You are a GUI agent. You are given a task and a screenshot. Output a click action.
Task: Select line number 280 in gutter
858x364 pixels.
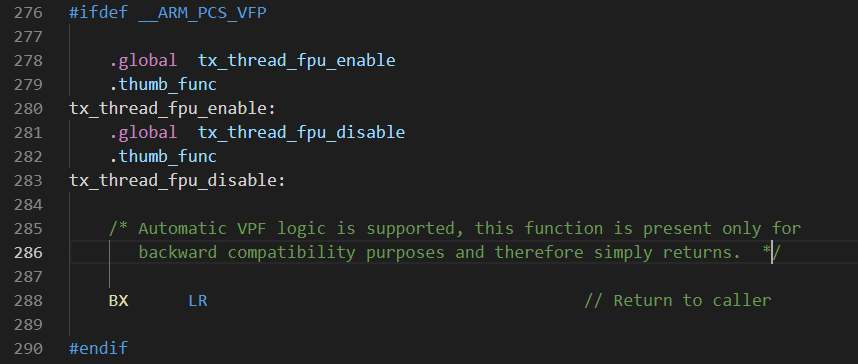coord(28,109)
